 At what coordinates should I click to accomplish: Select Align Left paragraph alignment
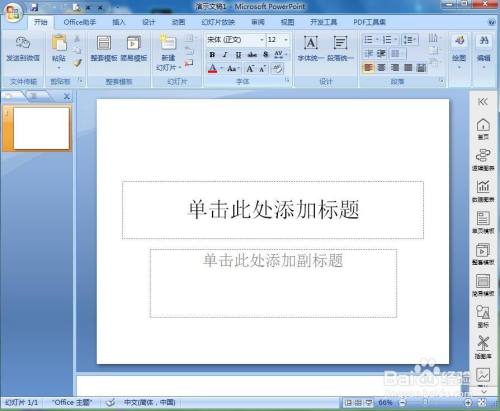coord(368,68)
